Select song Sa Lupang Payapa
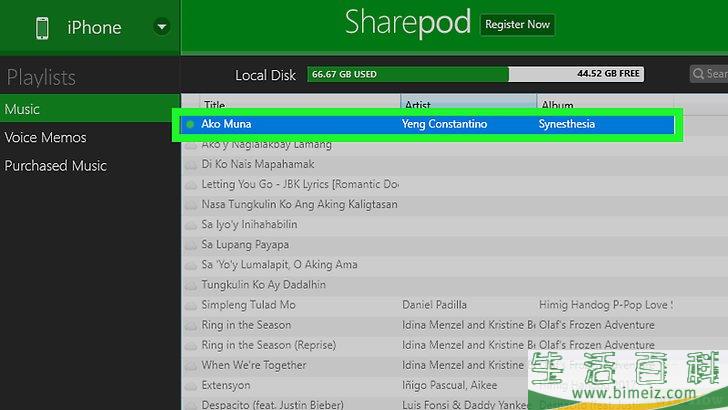 (245, 245)
